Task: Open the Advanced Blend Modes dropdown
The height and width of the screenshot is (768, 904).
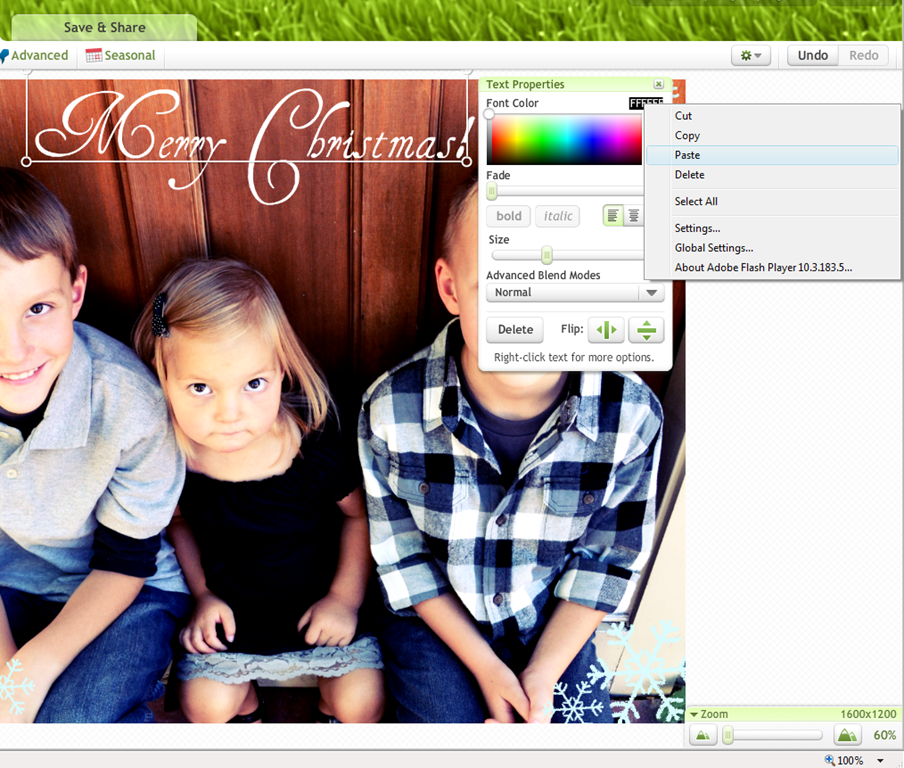Action: [x=575, y=292]
